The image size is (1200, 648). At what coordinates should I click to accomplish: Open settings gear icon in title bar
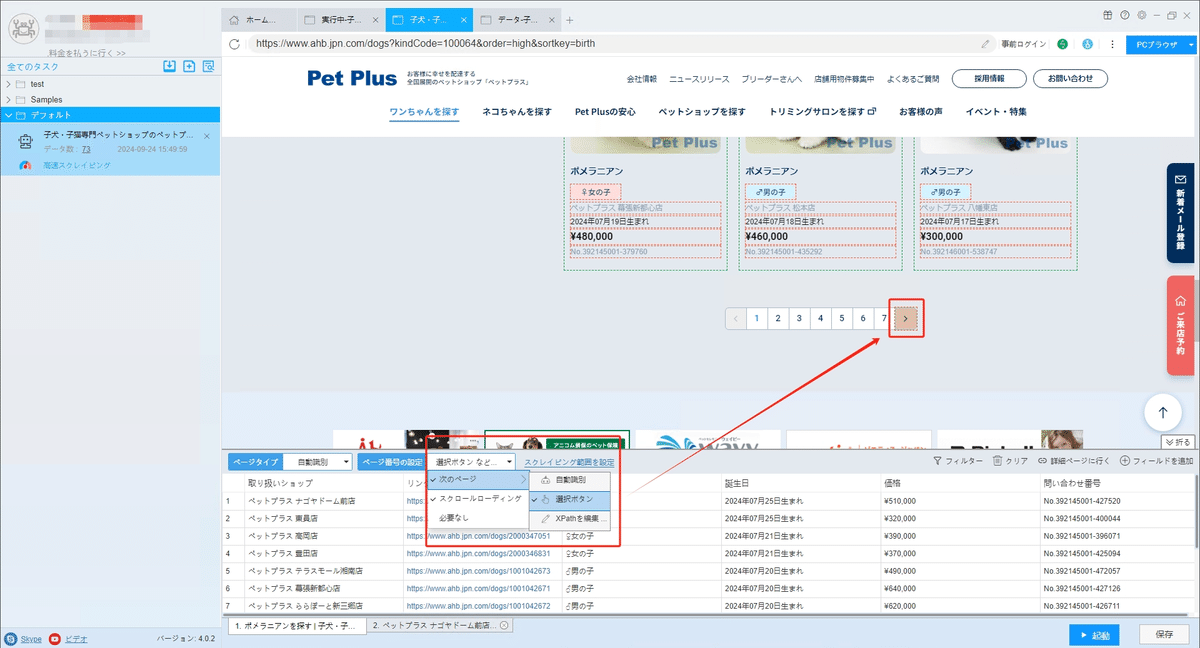[x=1141, y=15]
